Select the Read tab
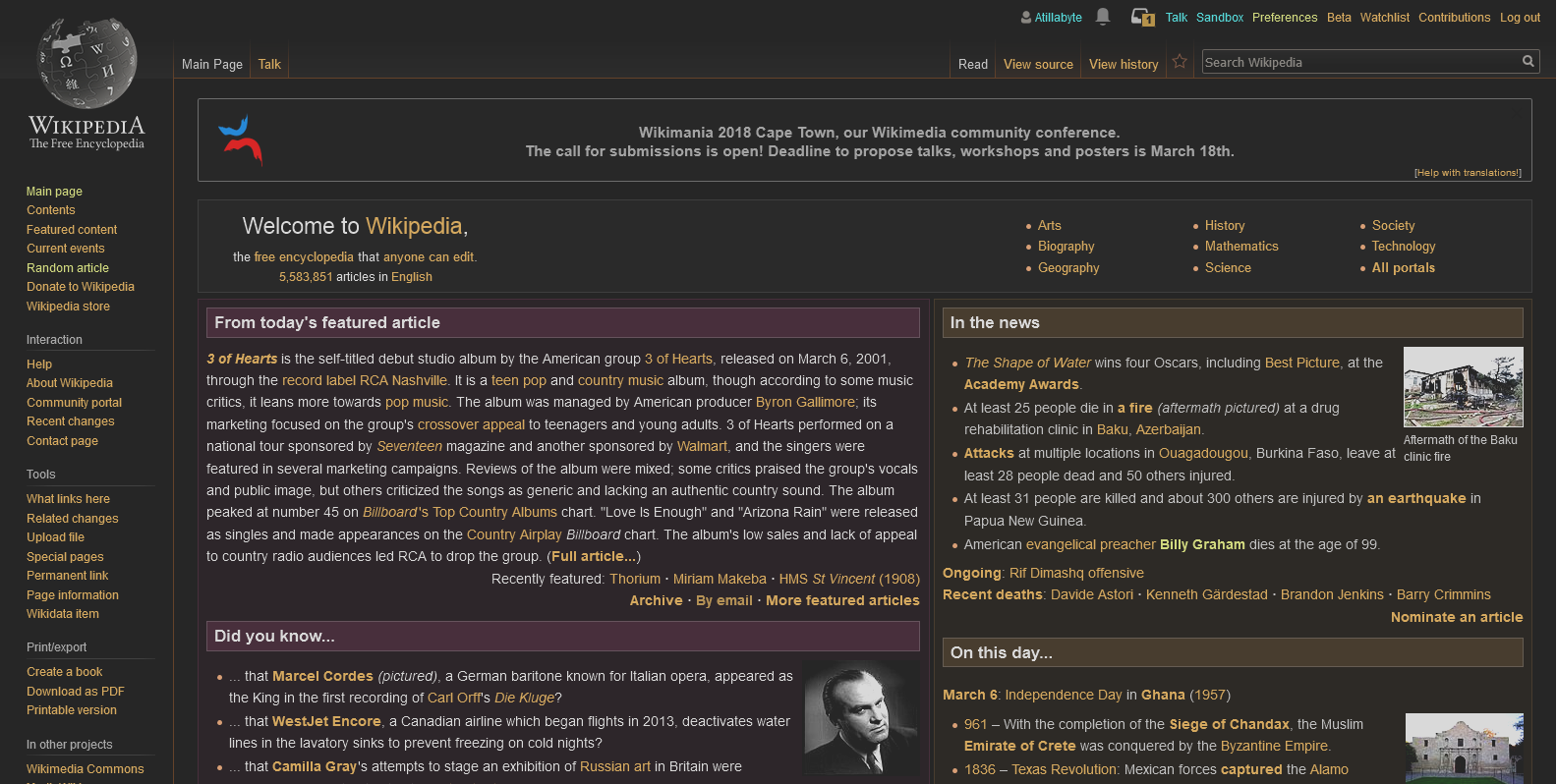Viewport: 1557px width, 784px height. tap(973, 65)
